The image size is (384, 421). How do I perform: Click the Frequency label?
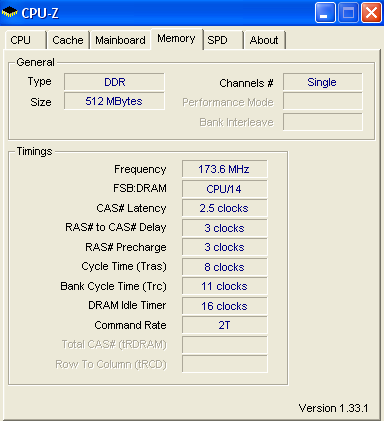140,169
